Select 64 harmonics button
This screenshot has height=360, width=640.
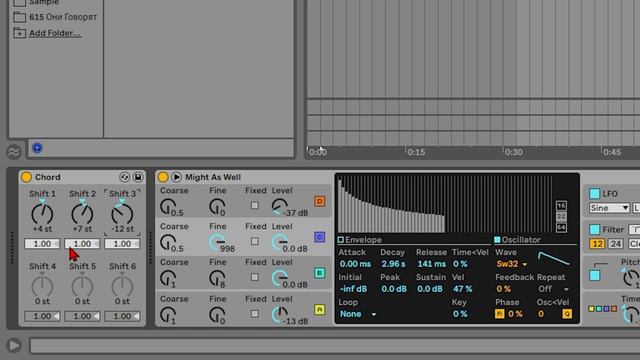click(561, 227)
